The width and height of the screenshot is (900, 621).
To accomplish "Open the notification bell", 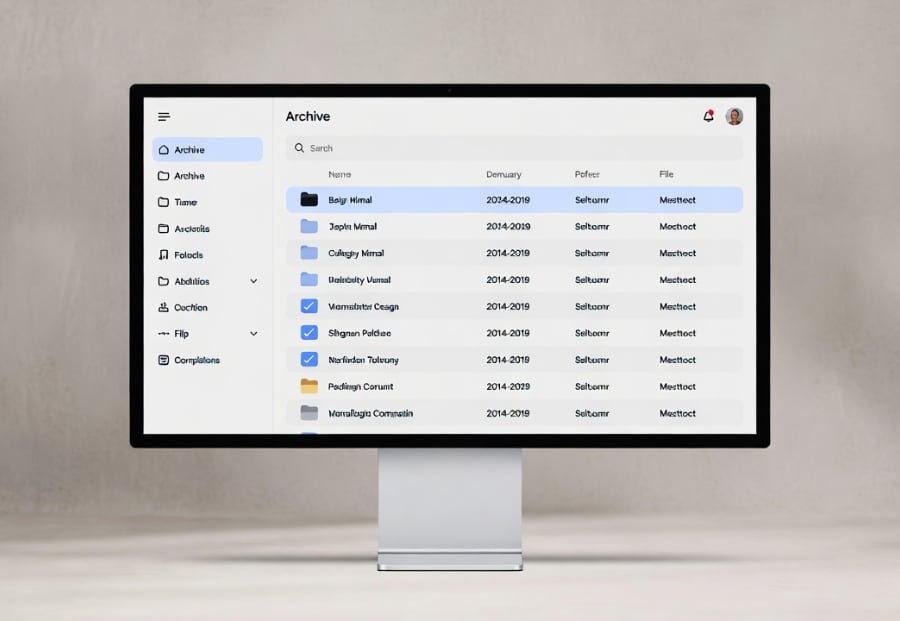I will pyautogui.click(x=708, y=116).
